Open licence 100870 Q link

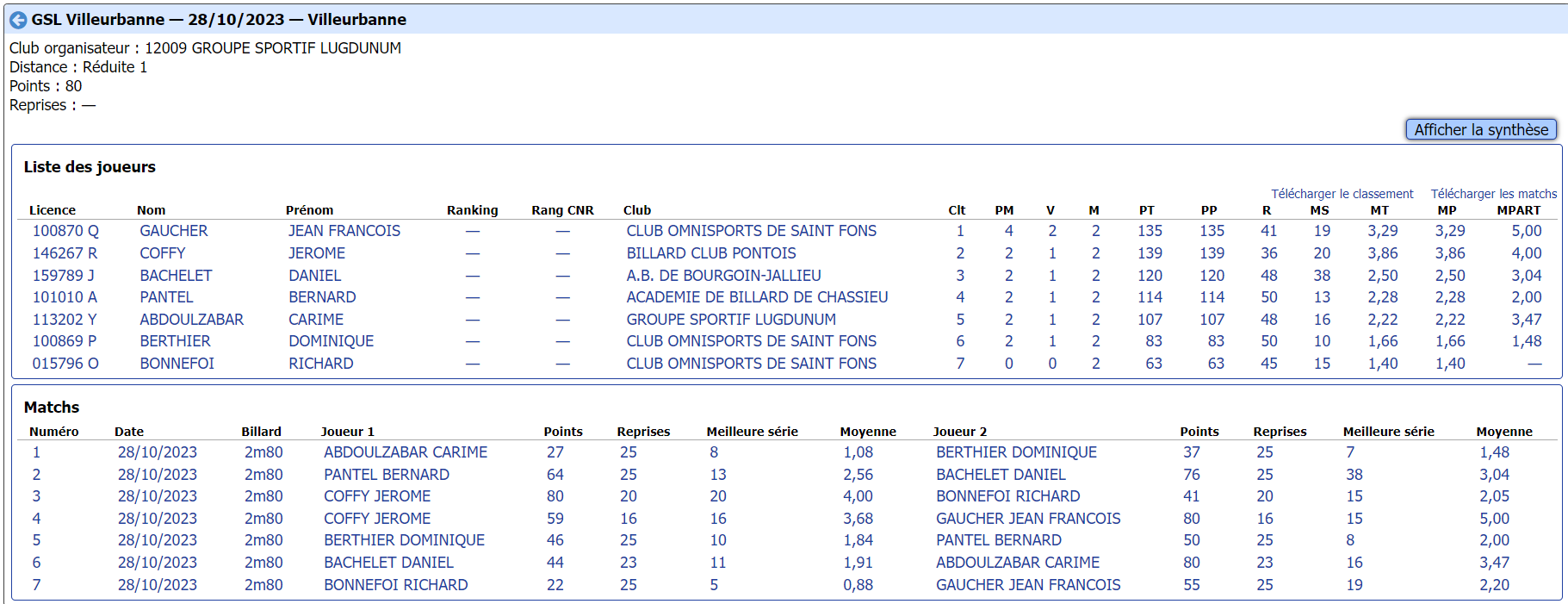click(x=65, y=231)
